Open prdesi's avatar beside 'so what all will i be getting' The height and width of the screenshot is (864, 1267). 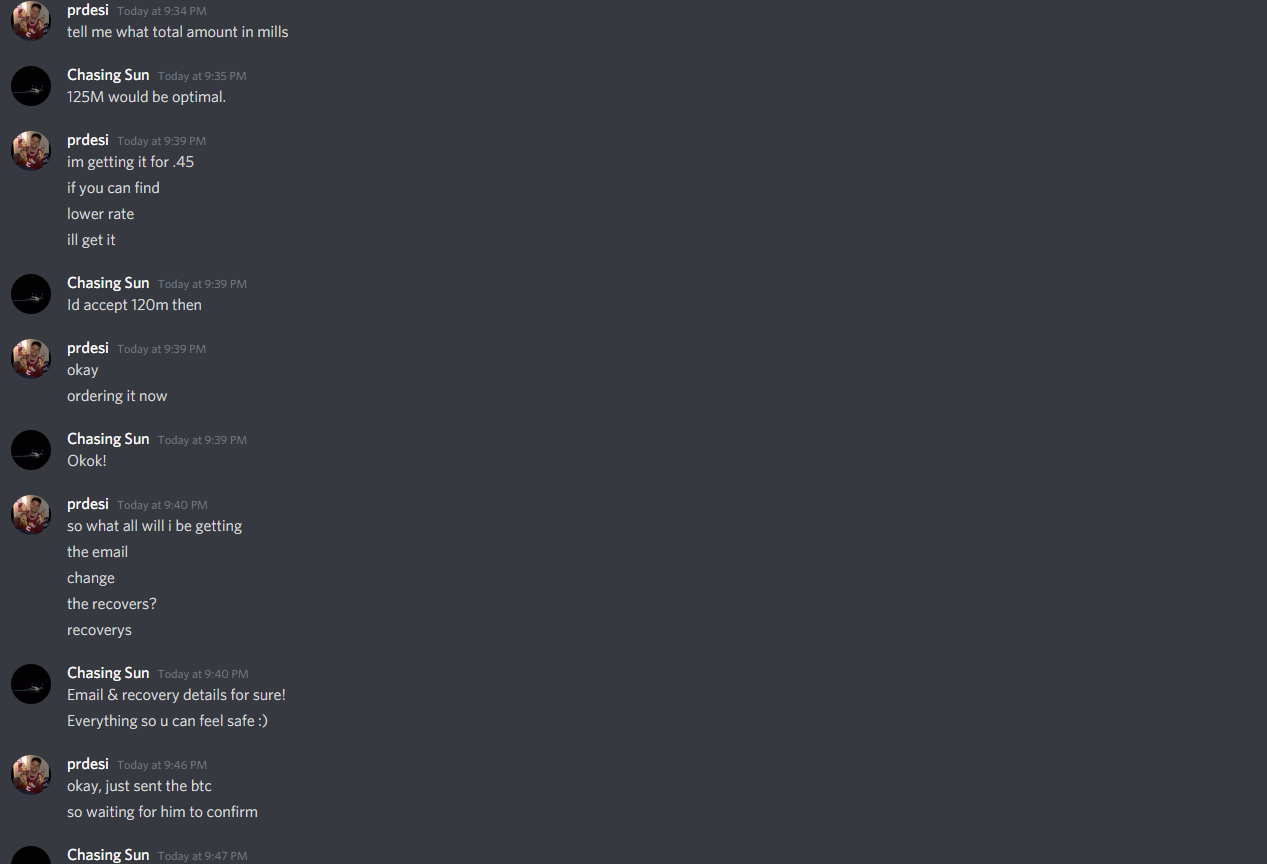pyautogui.click(x=31, y=515)
